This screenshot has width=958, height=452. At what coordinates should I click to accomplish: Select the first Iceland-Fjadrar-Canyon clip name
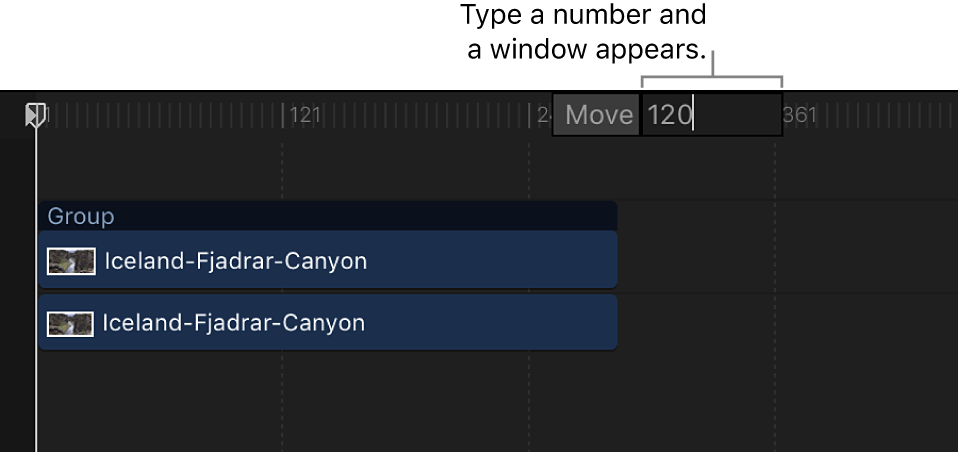235,262
